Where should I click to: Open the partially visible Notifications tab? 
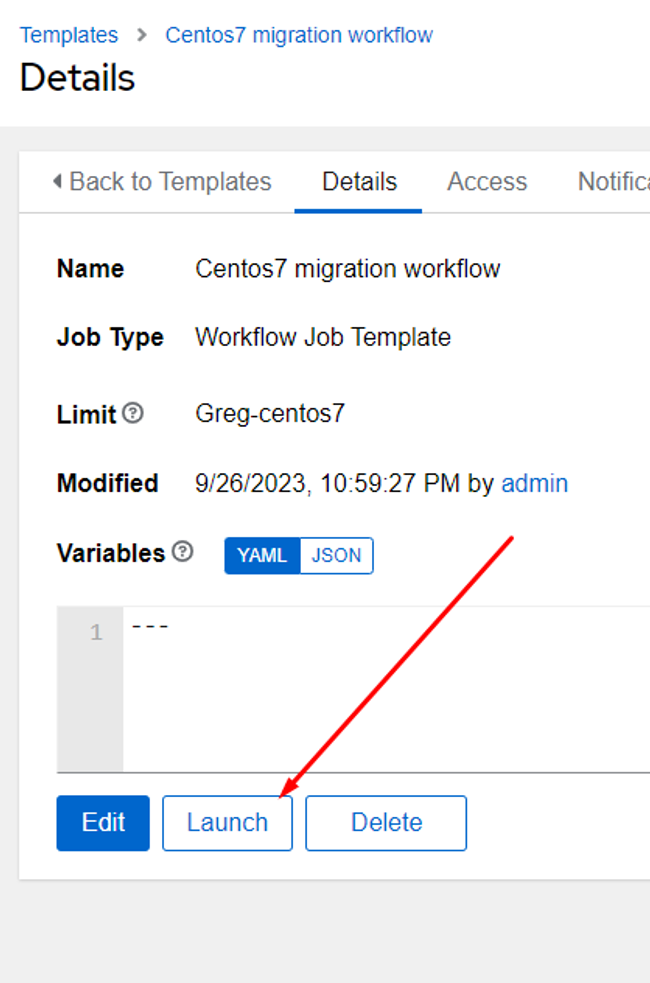[x=613, y=182]
